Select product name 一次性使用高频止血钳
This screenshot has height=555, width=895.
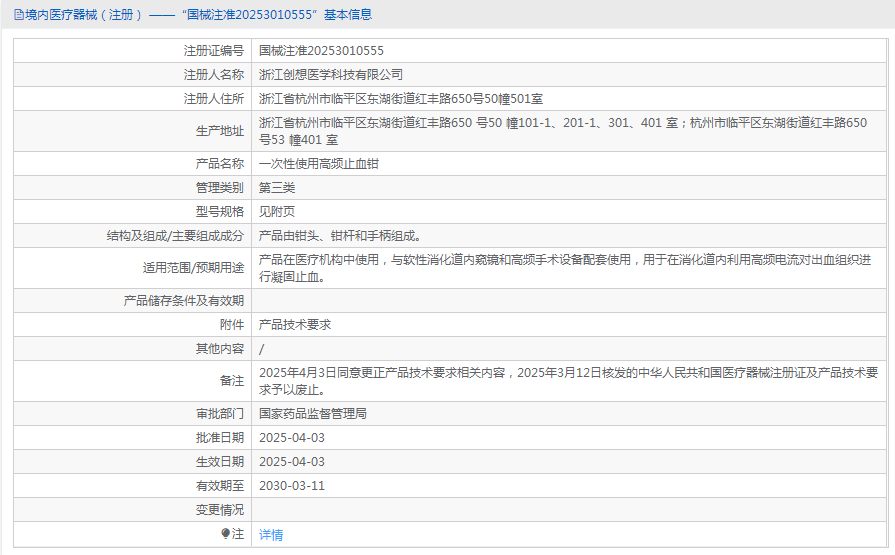coord(319,164)
